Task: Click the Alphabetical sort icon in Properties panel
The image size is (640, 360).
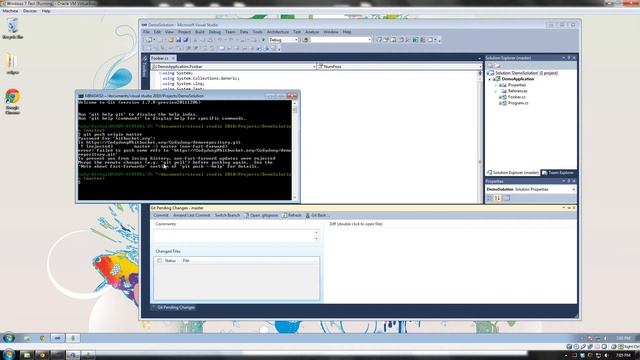Action: (x=498, y=198)
